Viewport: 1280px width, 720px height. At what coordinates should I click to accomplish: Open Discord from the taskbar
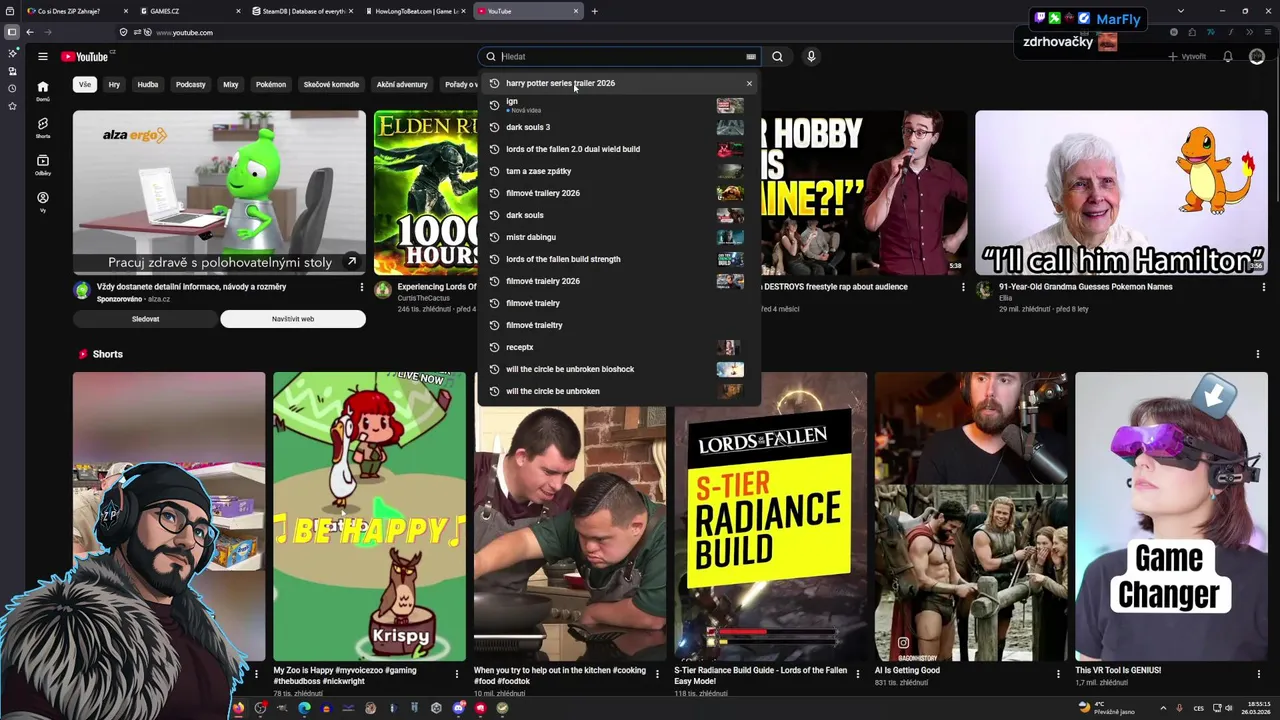(458, 708)
